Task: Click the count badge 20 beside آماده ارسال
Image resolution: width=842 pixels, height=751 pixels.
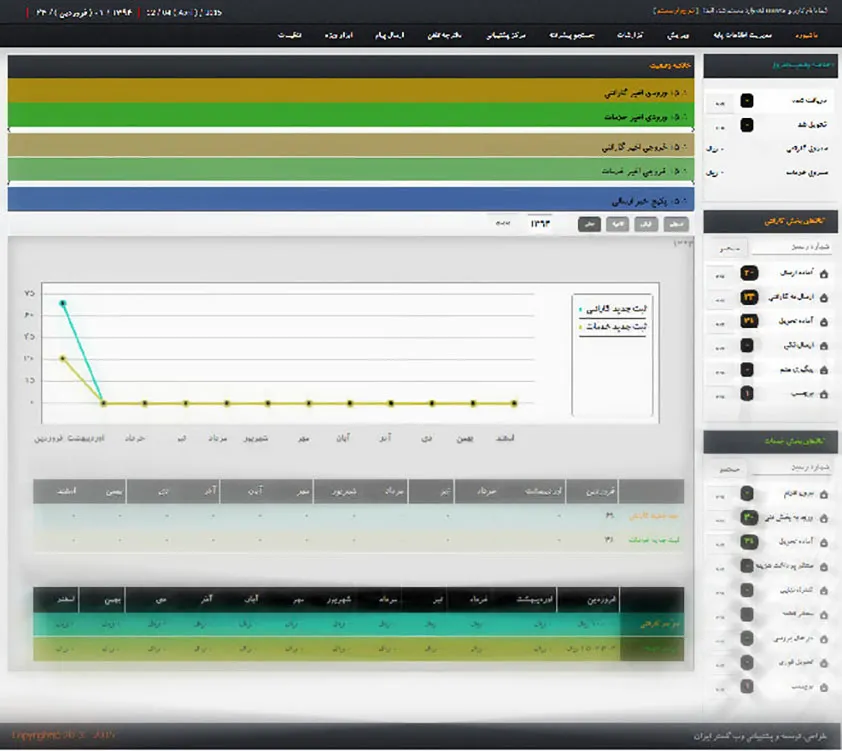Action: pos(748,273)
